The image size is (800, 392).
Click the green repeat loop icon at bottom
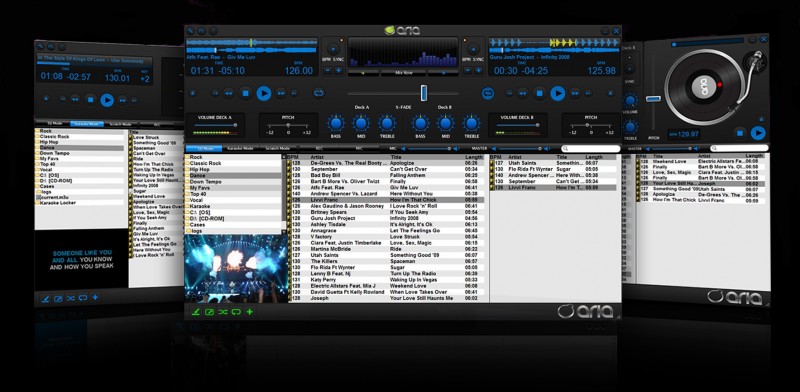point(236,311)
